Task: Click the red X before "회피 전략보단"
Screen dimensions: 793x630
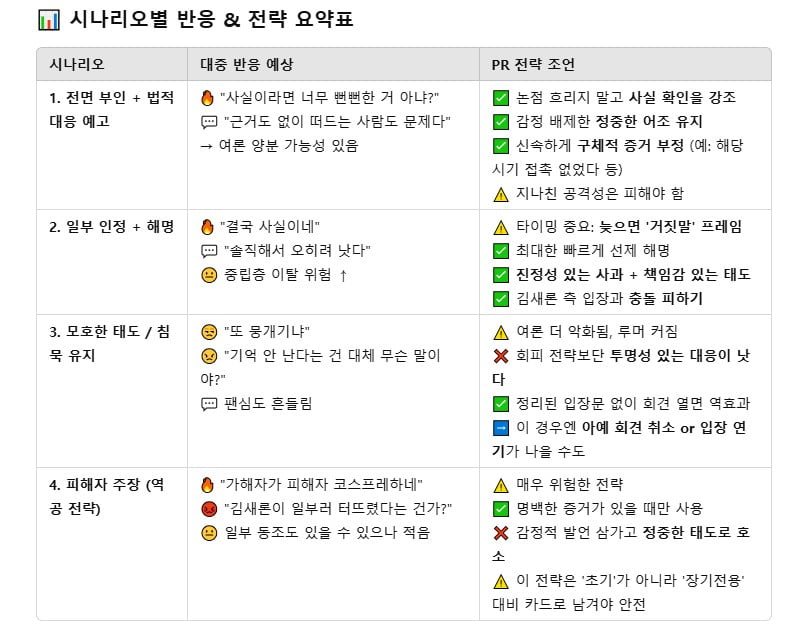Action: [x=500, y=356]
